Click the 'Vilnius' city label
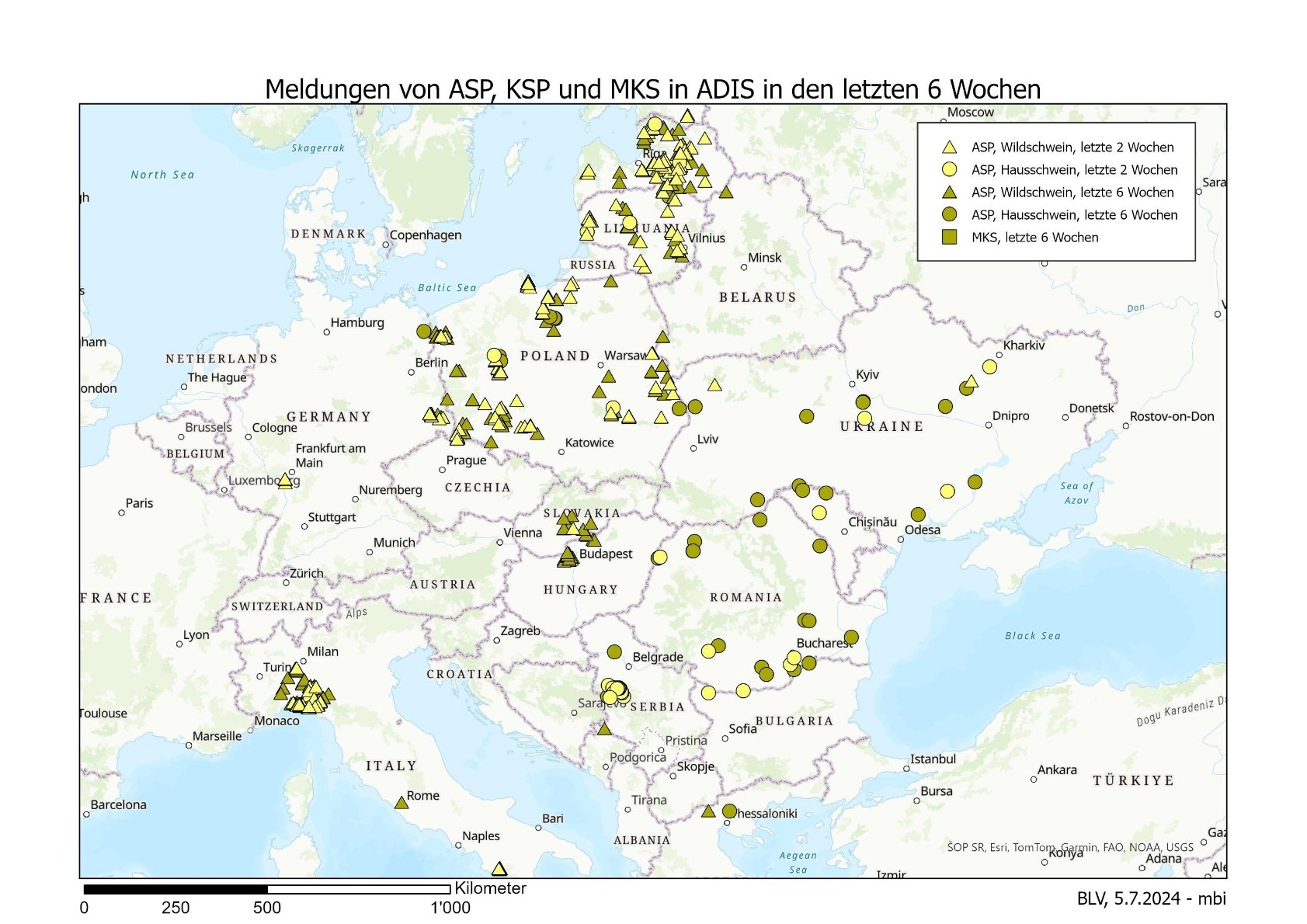Image resolution: width=1307 pixels, height=924 pixels. (707, 238)
